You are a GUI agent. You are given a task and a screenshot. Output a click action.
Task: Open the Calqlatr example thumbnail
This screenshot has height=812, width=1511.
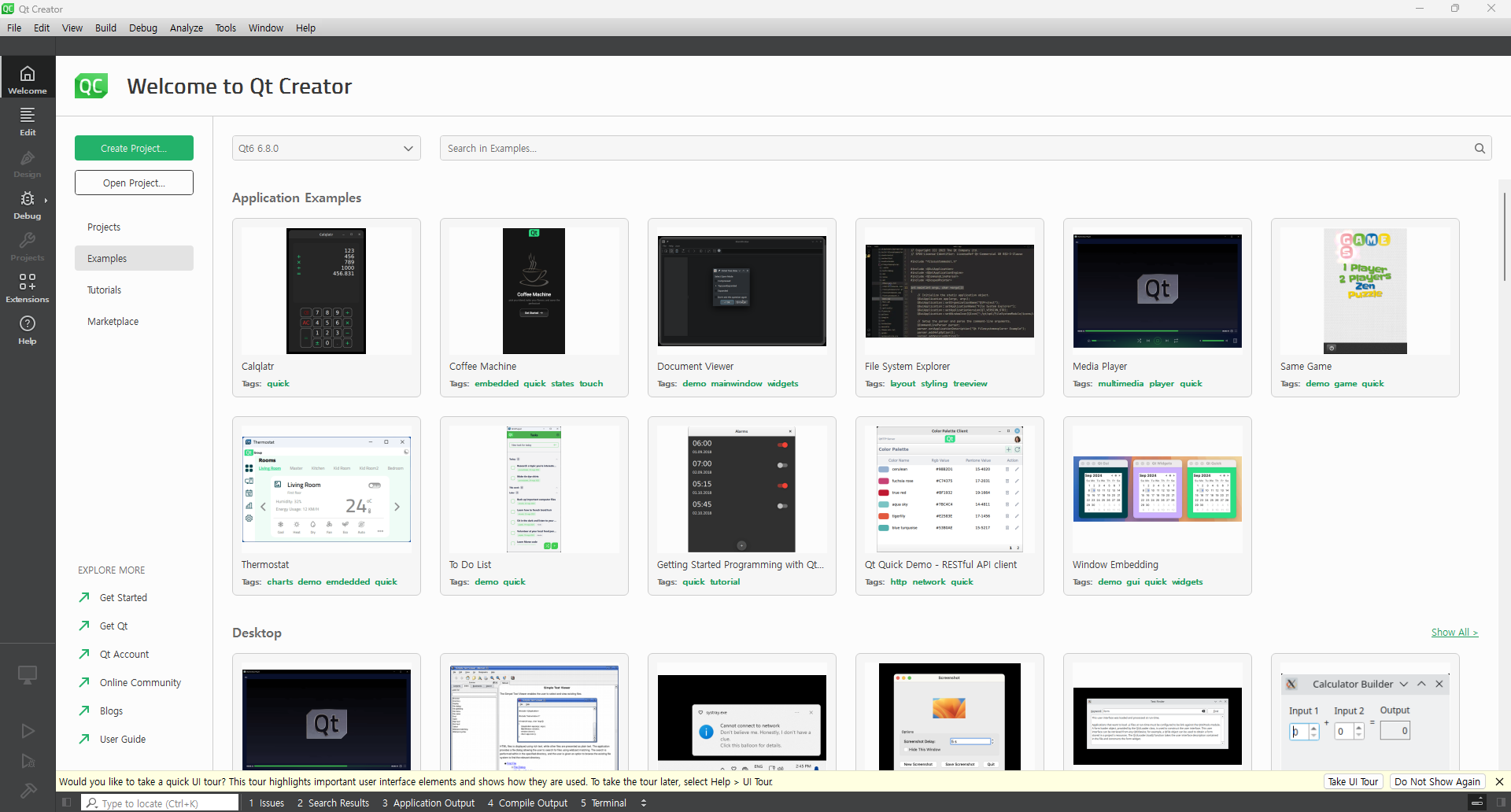(x=327, y=291)
